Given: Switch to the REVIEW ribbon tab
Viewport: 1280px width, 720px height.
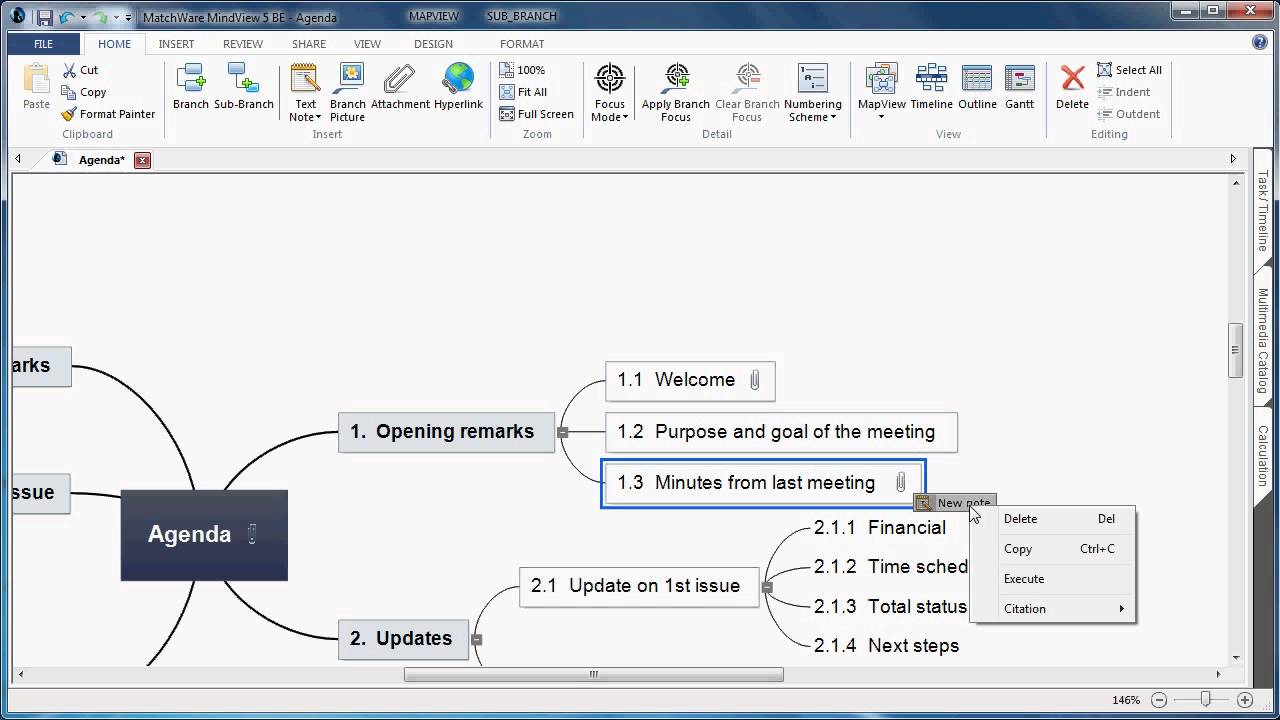Looking at the screenshot, I should click(243, 44).
